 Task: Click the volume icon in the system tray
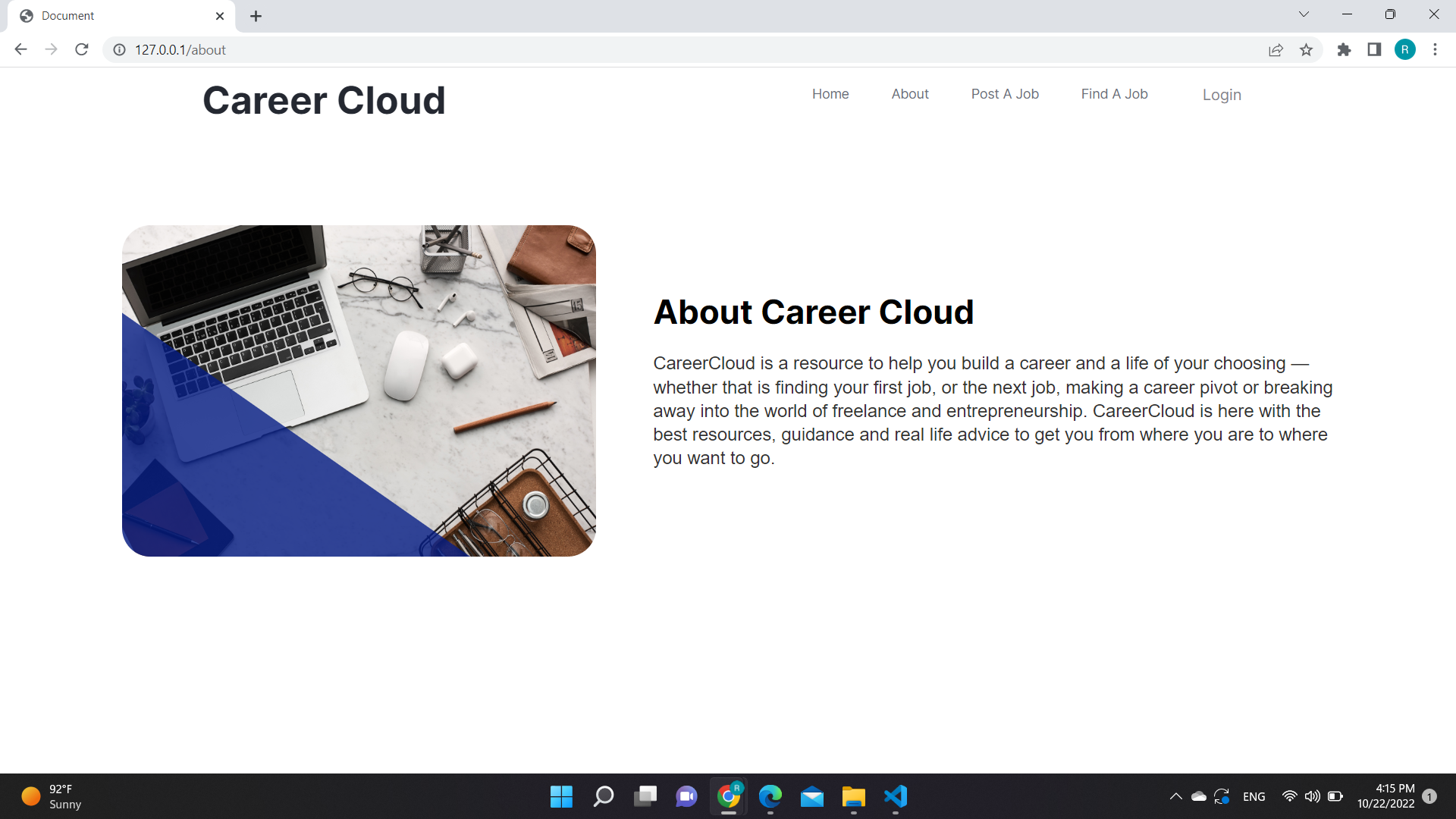click(x=1313, y=796)
